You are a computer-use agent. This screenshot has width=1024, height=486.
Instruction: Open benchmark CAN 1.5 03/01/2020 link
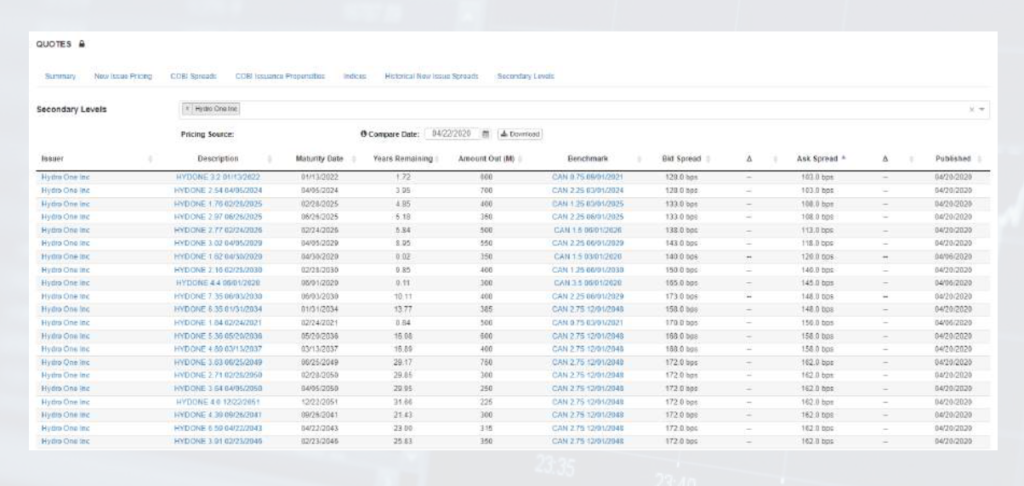588,257
